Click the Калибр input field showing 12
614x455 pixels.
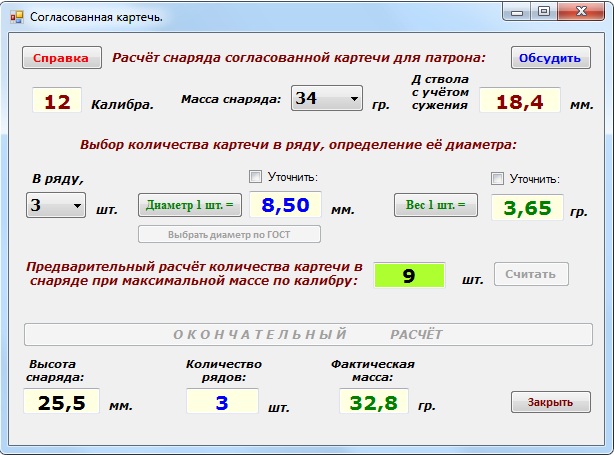click(57, 101)
